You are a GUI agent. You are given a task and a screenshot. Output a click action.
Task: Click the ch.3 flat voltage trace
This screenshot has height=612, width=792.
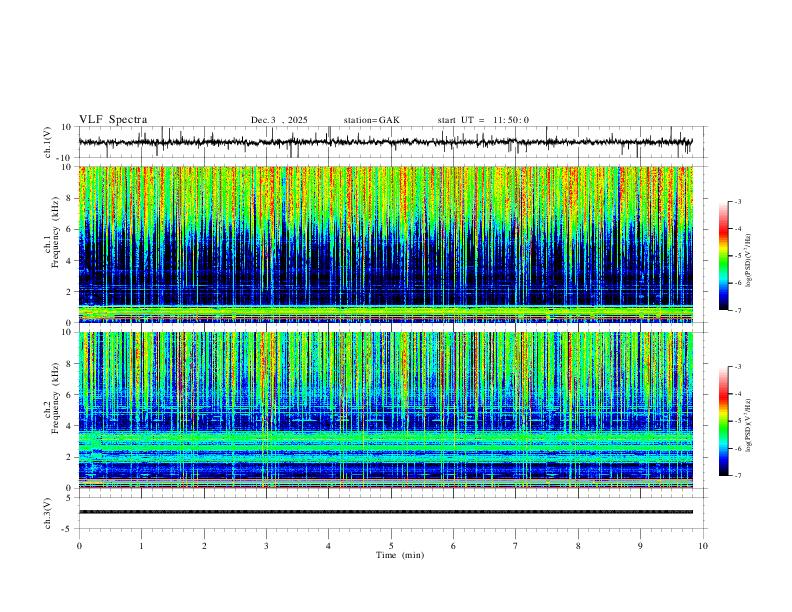coord(385,512)
